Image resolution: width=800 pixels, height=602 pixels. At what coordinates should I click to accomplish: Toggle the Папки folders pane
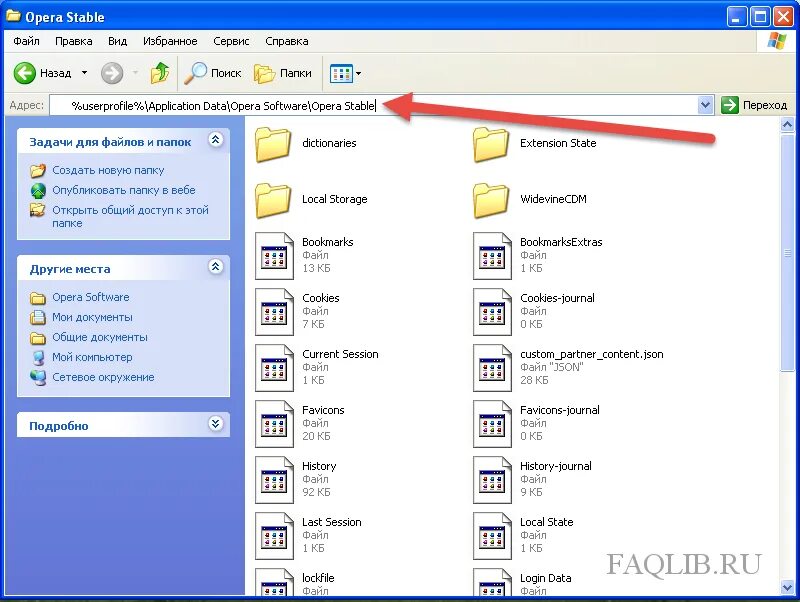click(283, 73)
